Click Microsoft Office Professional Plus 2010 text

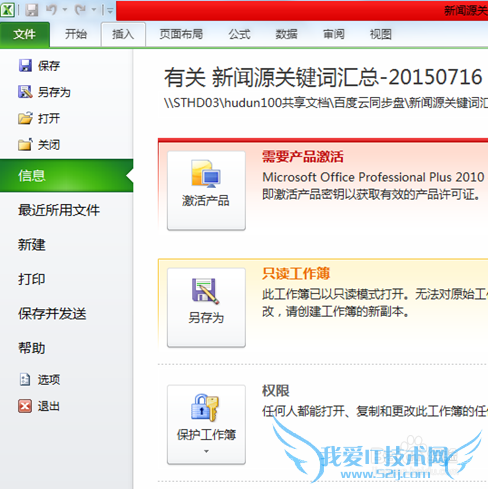[x=373, y=177]
